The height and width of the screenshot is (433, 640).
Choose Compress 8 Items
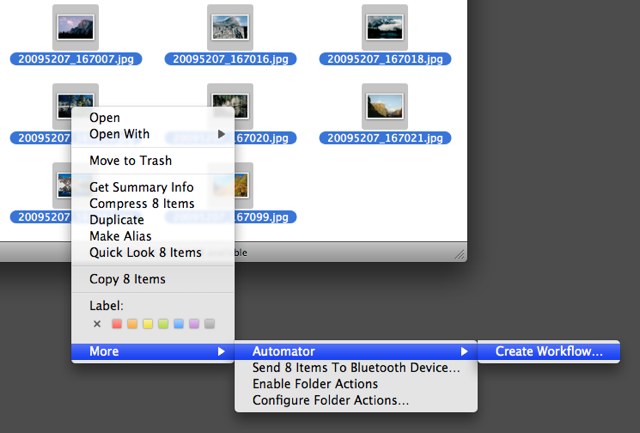(141, 203)
